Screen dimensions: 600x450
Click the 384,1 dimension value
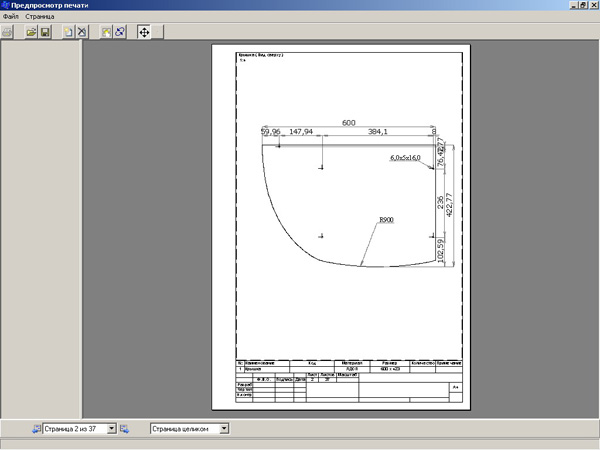coord(378,132)
